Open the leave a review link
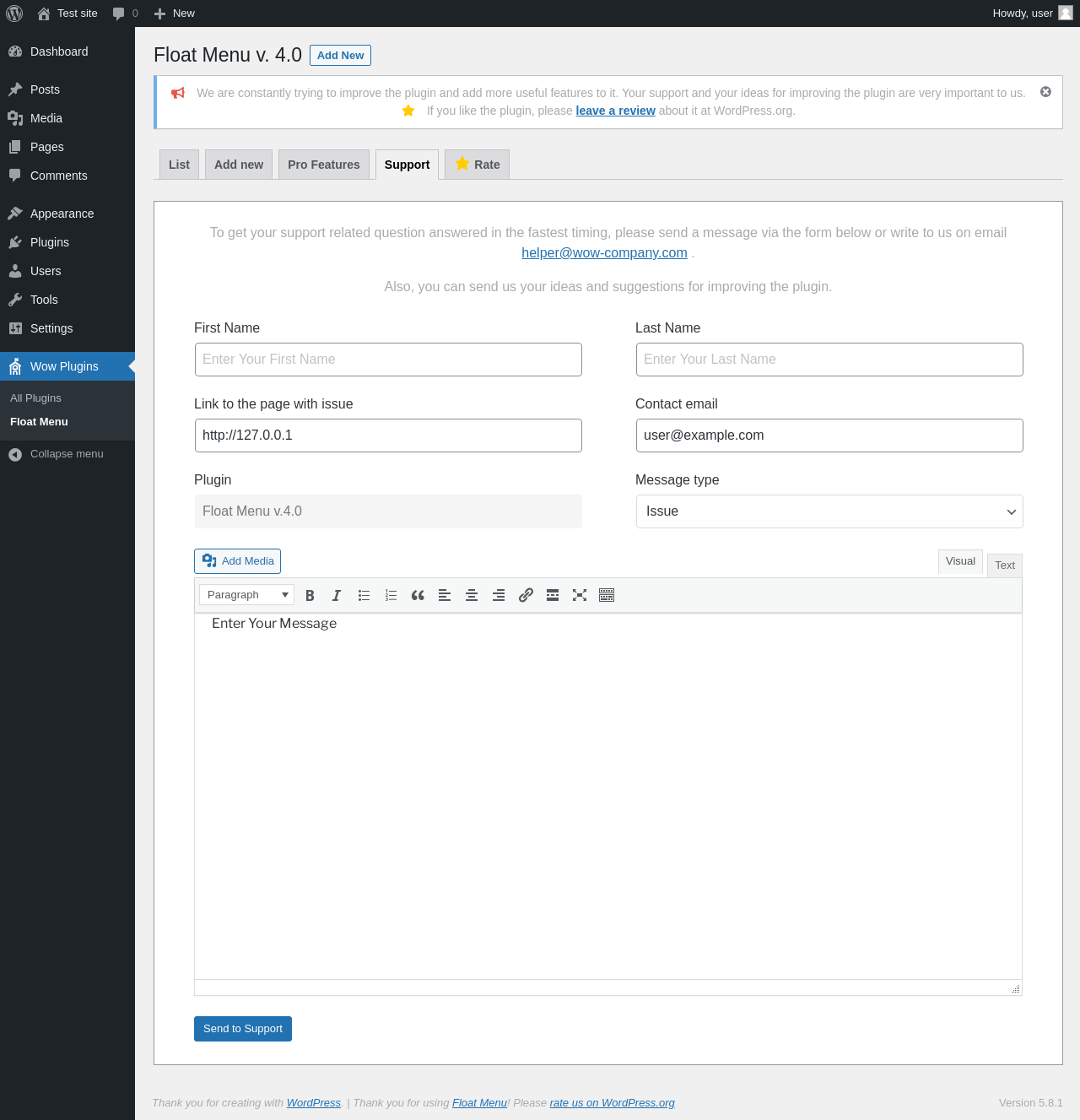The height and width of the screenshot is (1120, 1080). (x=615, y=111)
